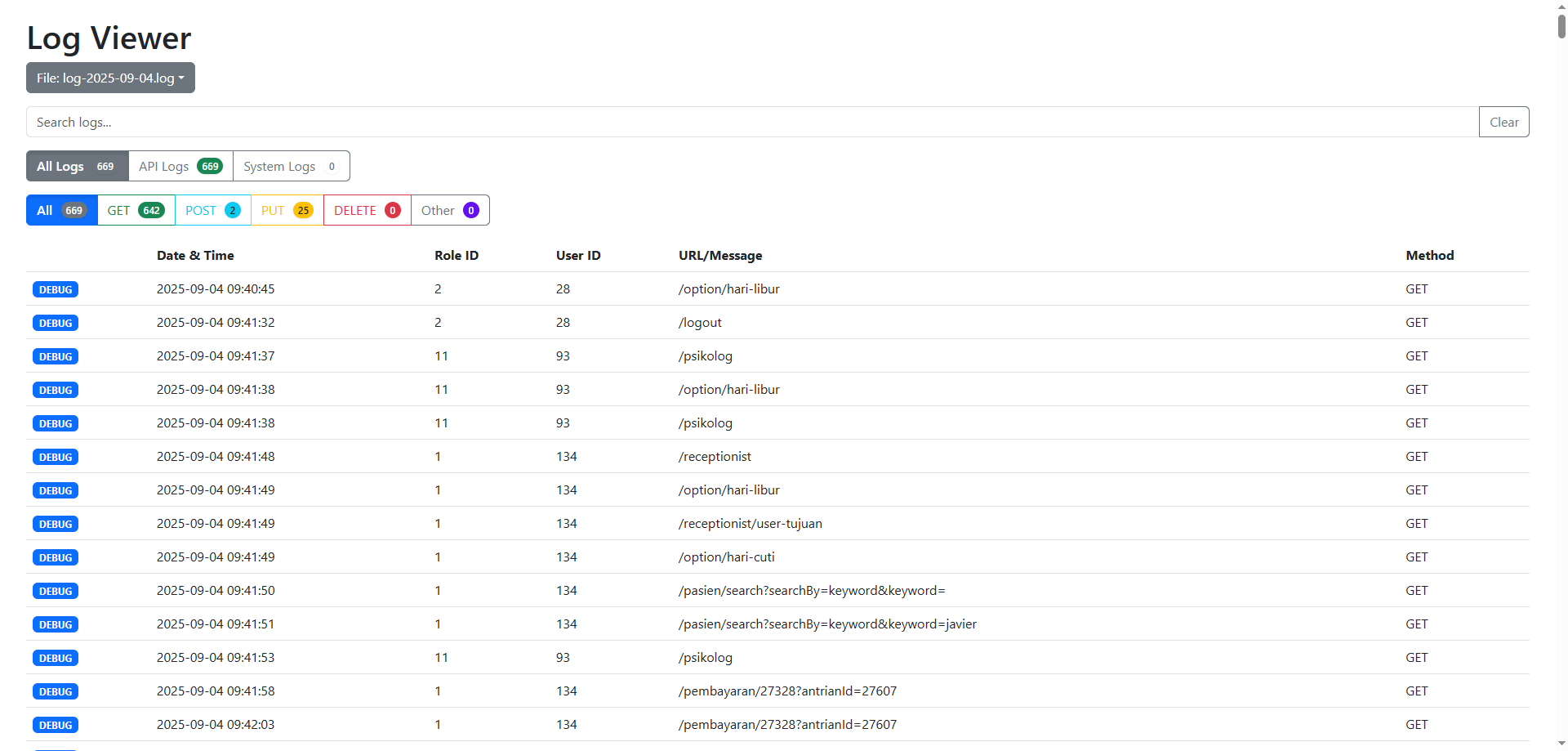Select the /psikolog log entry row
The width and height of the screenshot is (1568, 751).
(705, 355)
